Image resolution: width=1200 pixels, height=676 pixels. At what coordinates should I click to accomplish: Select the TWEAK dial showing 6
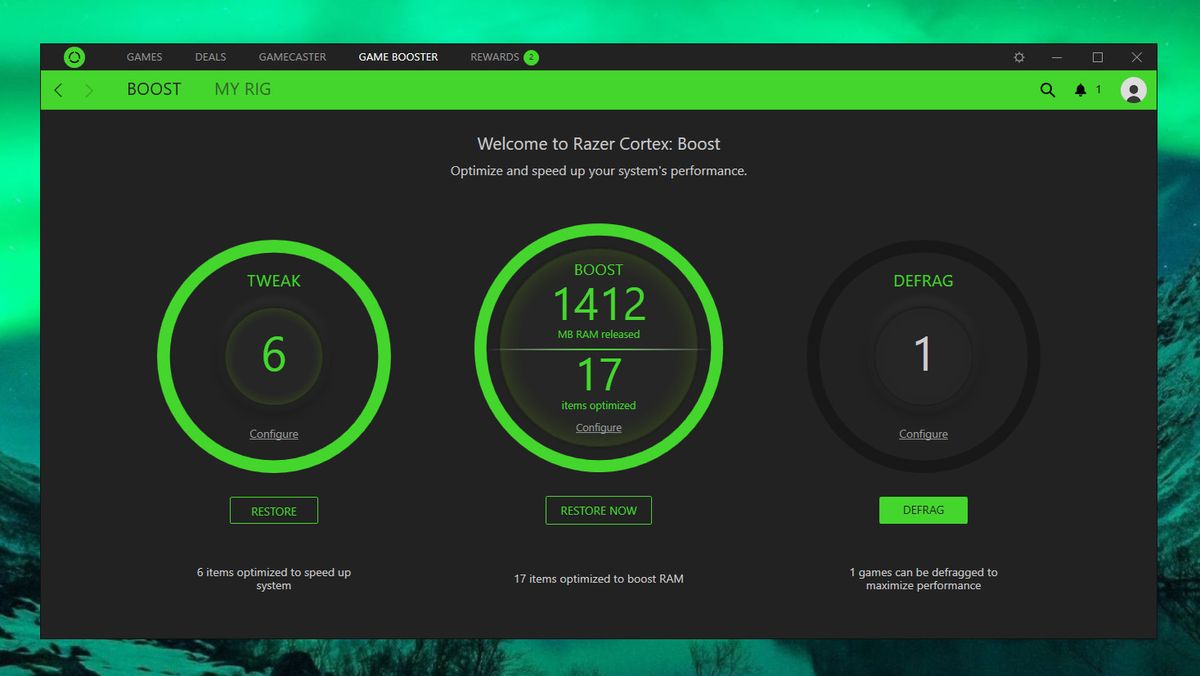[273, 355]
